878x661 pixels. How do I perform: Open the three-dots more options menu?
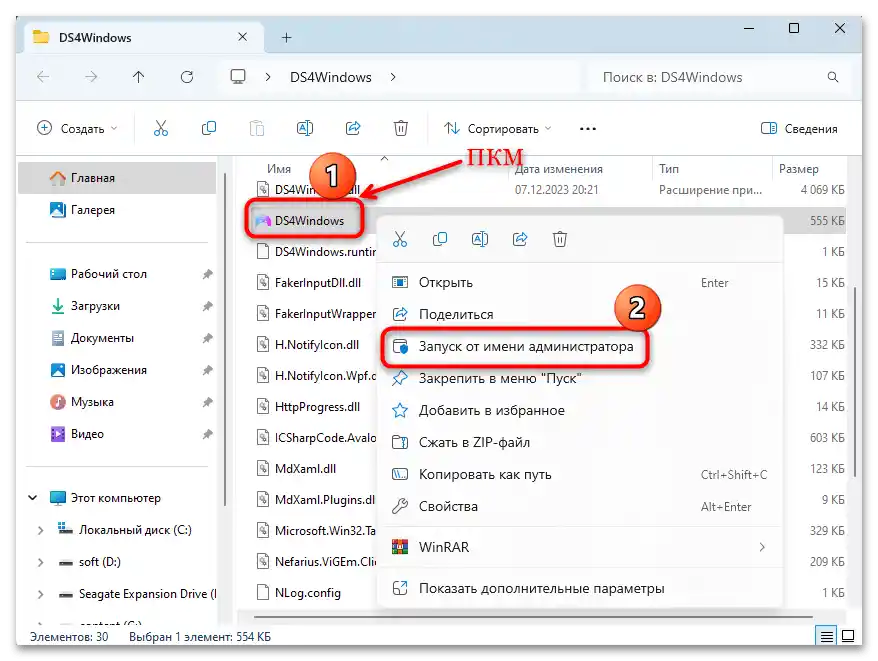tap(587, 129)
